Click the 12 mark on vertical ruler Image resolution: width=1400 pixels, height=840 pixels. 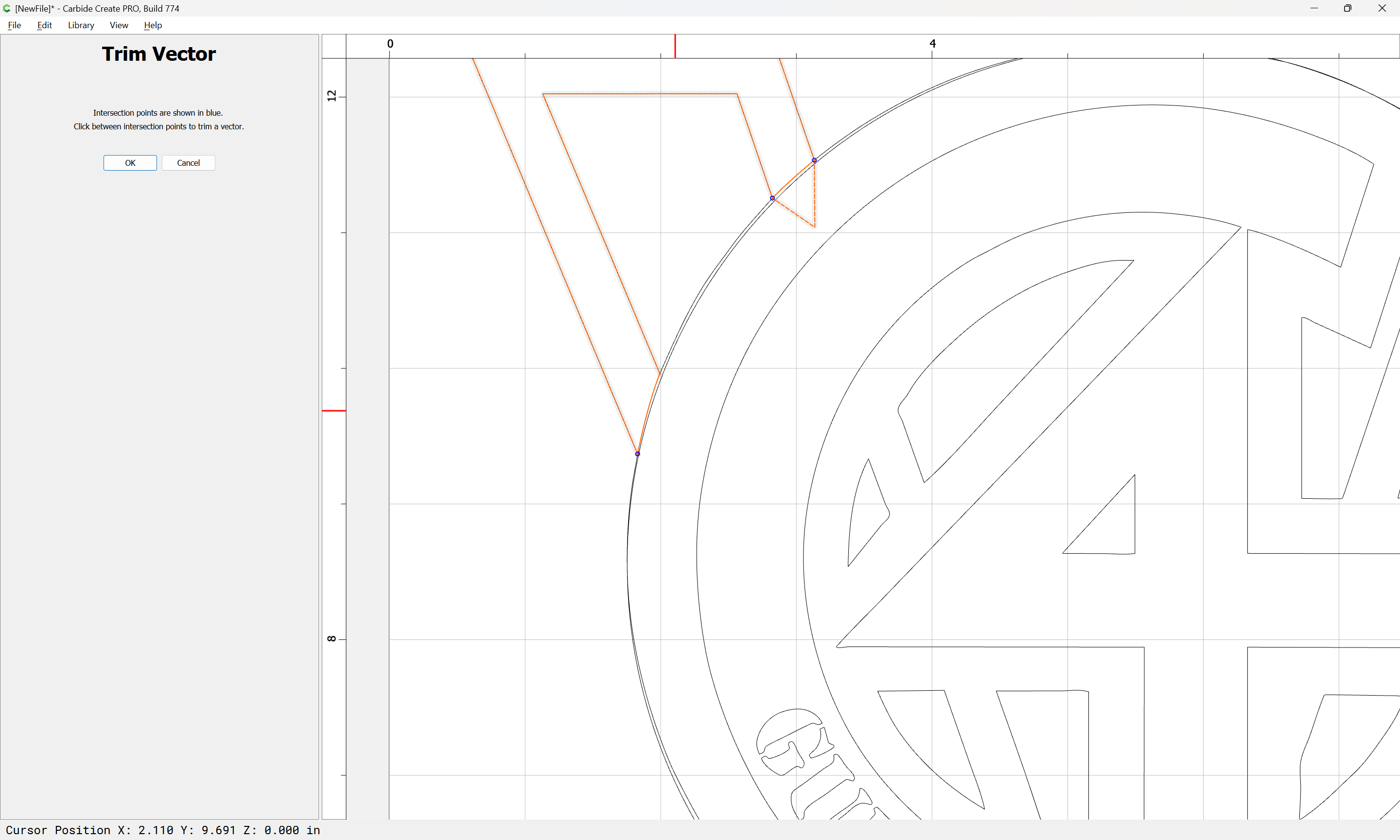point(332,96)
